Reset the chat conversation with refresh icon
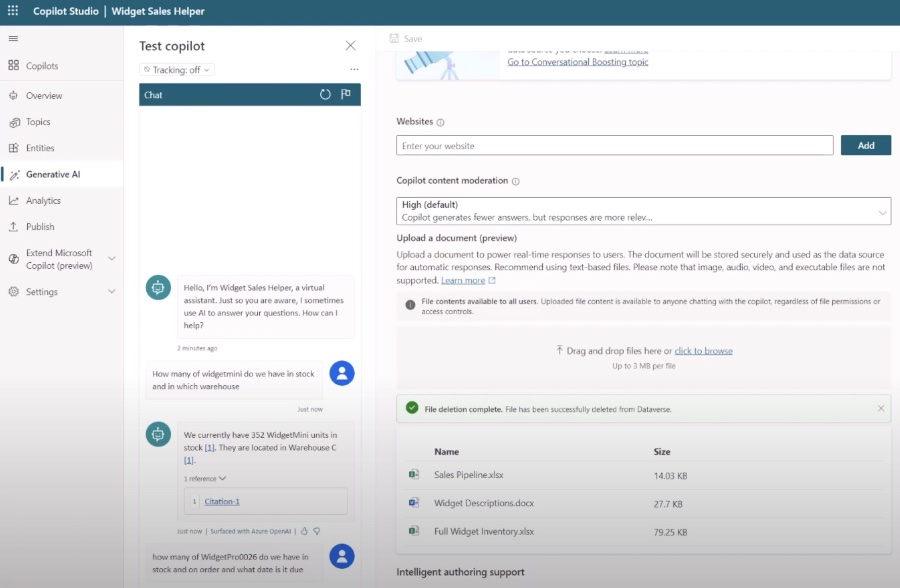Image resolution: width=900 pixels, height=588 pixels. coord(325,95)
